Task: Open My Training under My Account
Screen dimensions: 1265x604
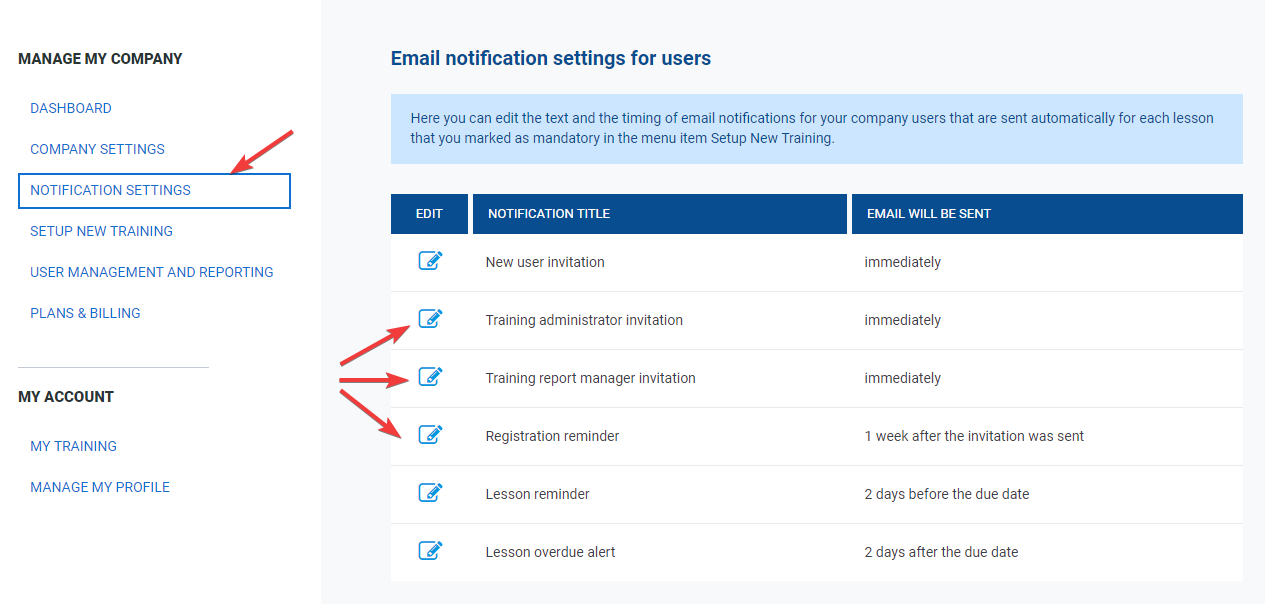Action: pos(73,446)
